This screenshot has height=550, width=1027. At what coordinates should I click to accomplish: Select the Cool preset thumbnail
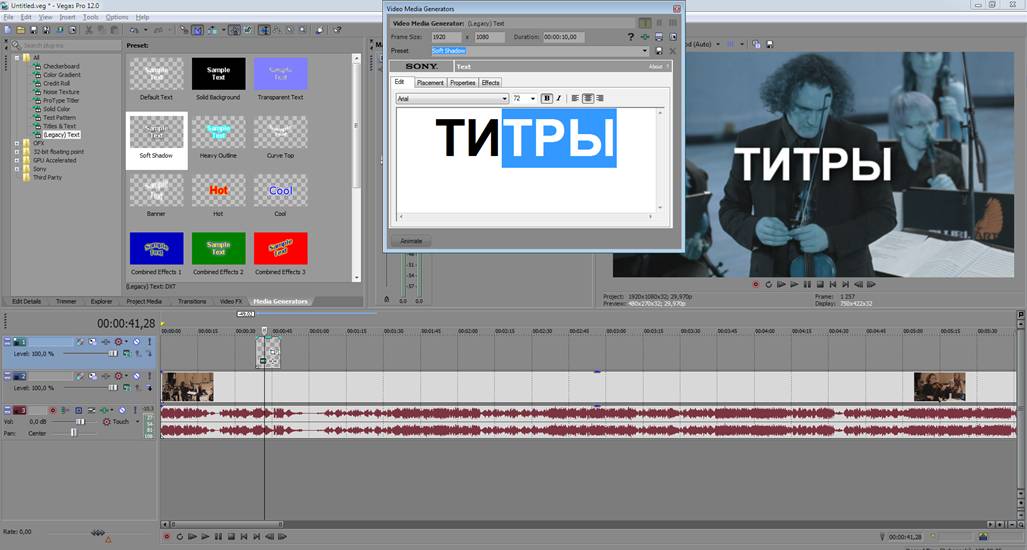coord(280,190)
